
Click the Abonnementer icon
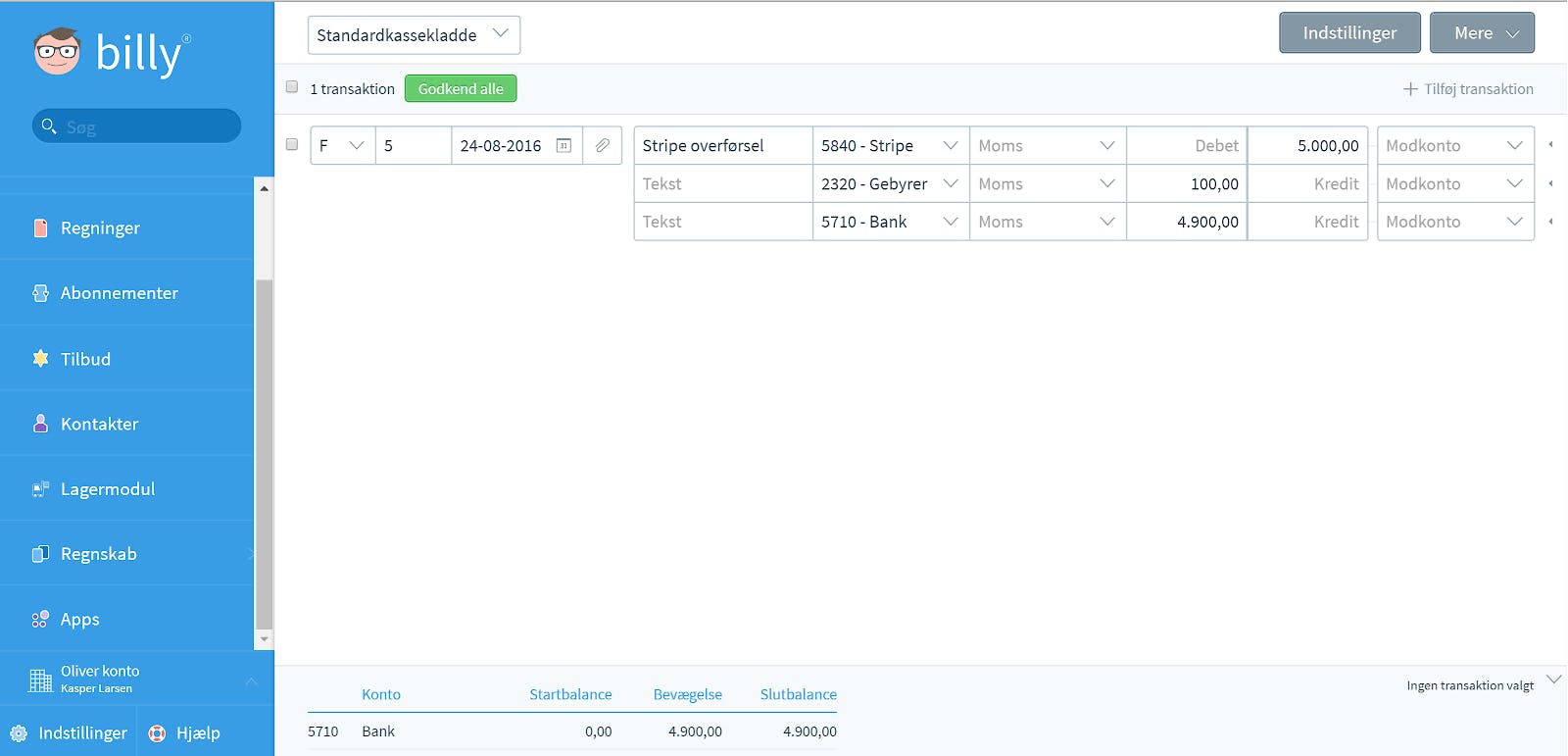[40, 293]
